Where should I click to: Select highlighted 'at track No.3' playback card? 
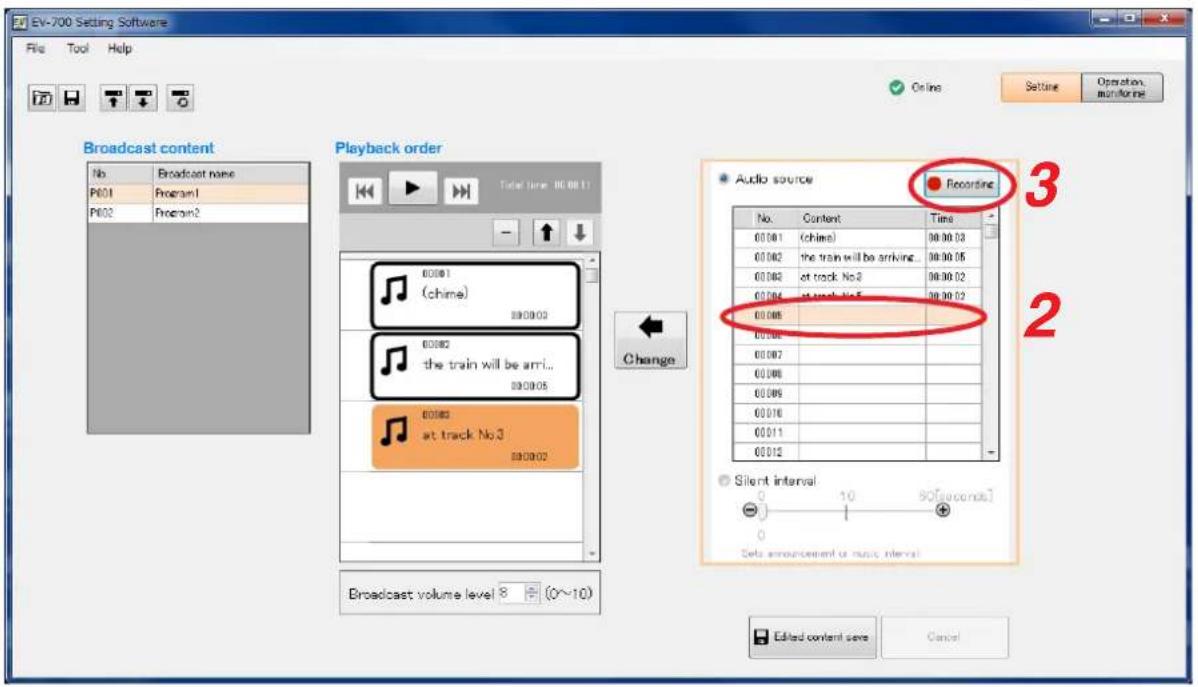(x=475, y=436)
